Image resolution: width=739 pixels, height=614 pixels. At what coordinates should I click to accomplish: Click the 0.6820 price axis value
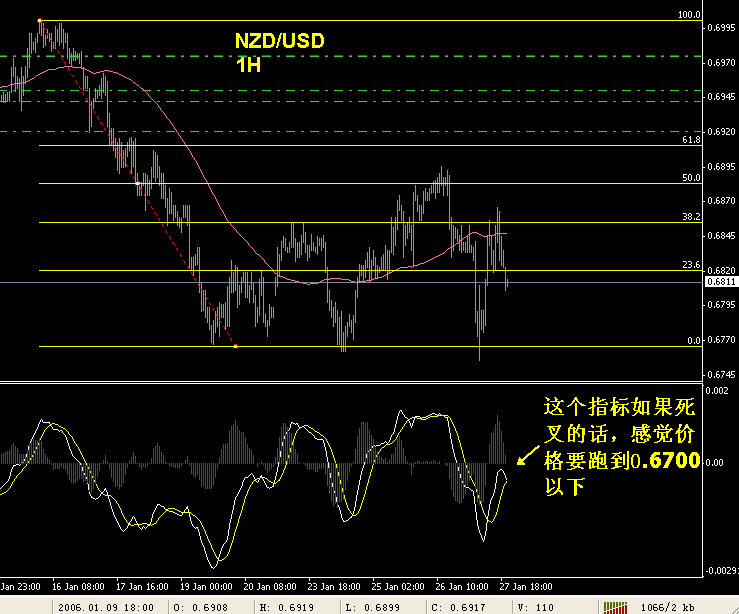point(721,270)
